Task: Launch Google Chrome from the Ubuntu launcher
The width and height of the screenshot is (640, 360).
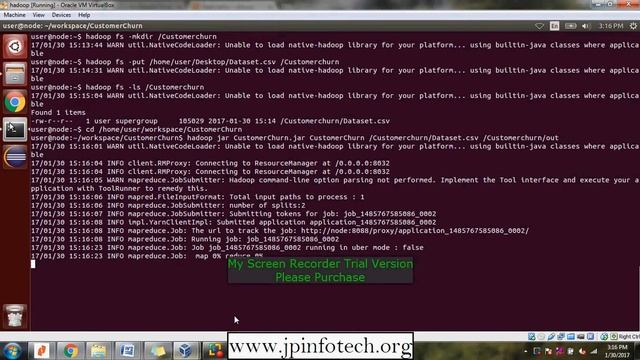Action: click(x=15, y=102)
